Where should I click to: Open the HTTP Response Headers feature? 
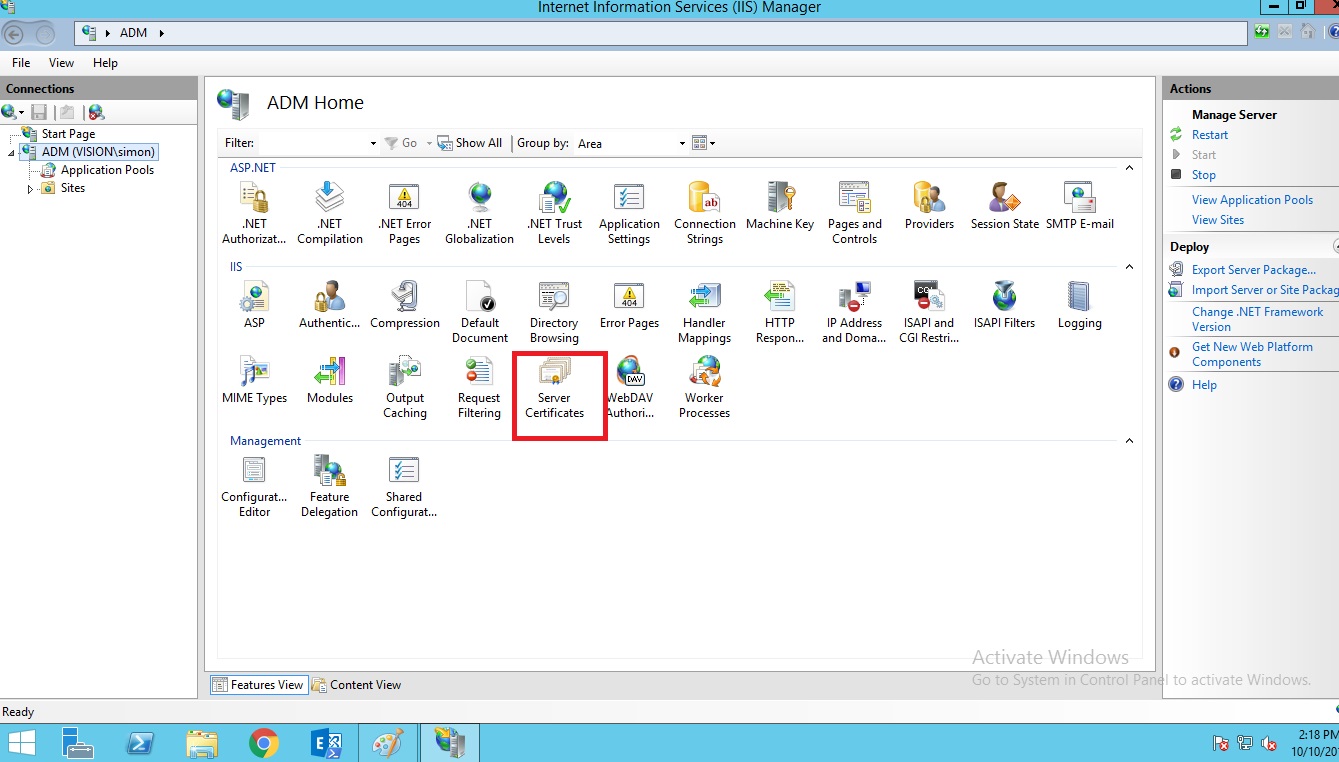[780, 312]
